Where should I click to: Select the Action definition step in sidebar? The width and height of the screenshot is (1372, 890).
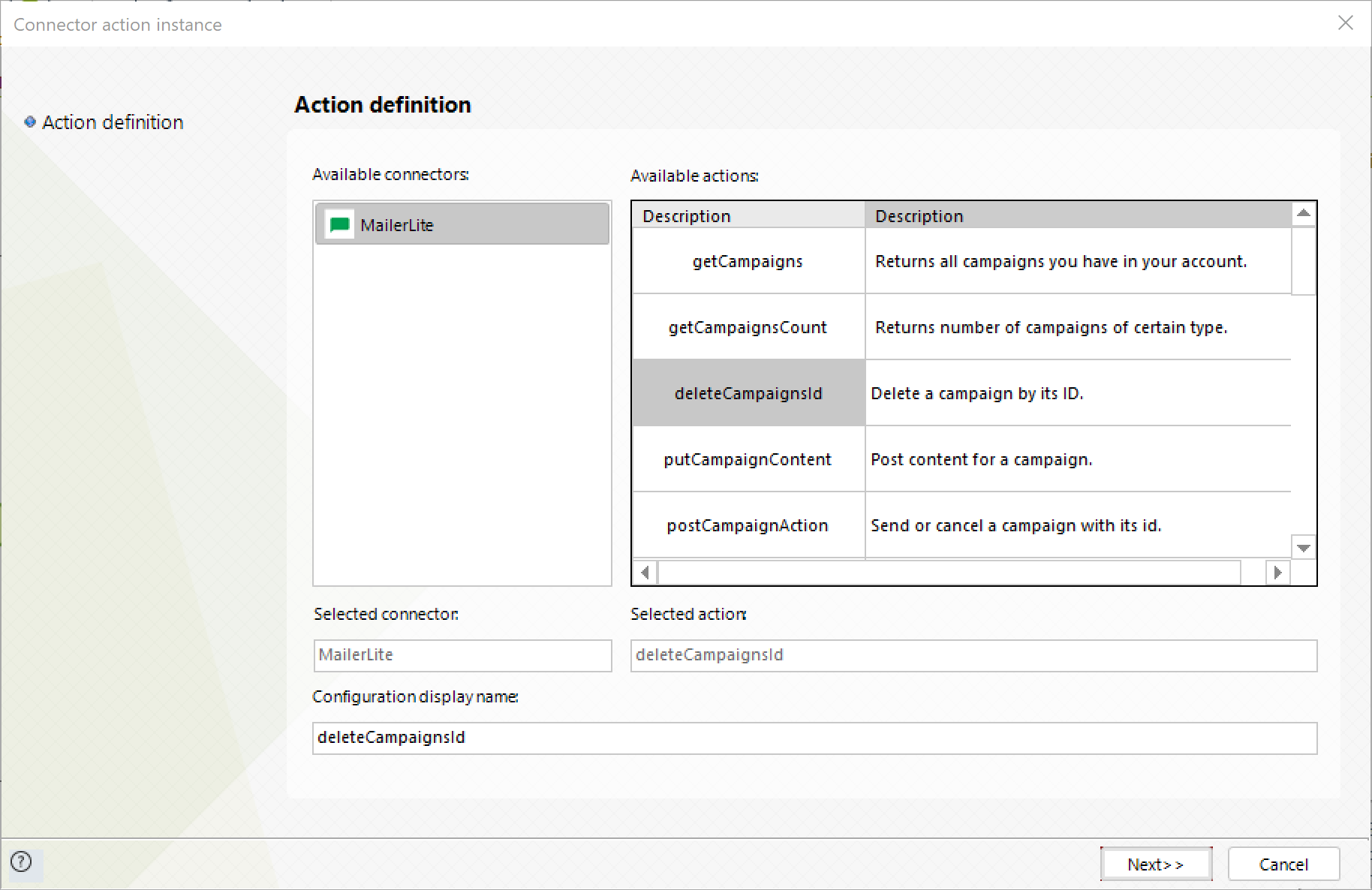point(113,122)
